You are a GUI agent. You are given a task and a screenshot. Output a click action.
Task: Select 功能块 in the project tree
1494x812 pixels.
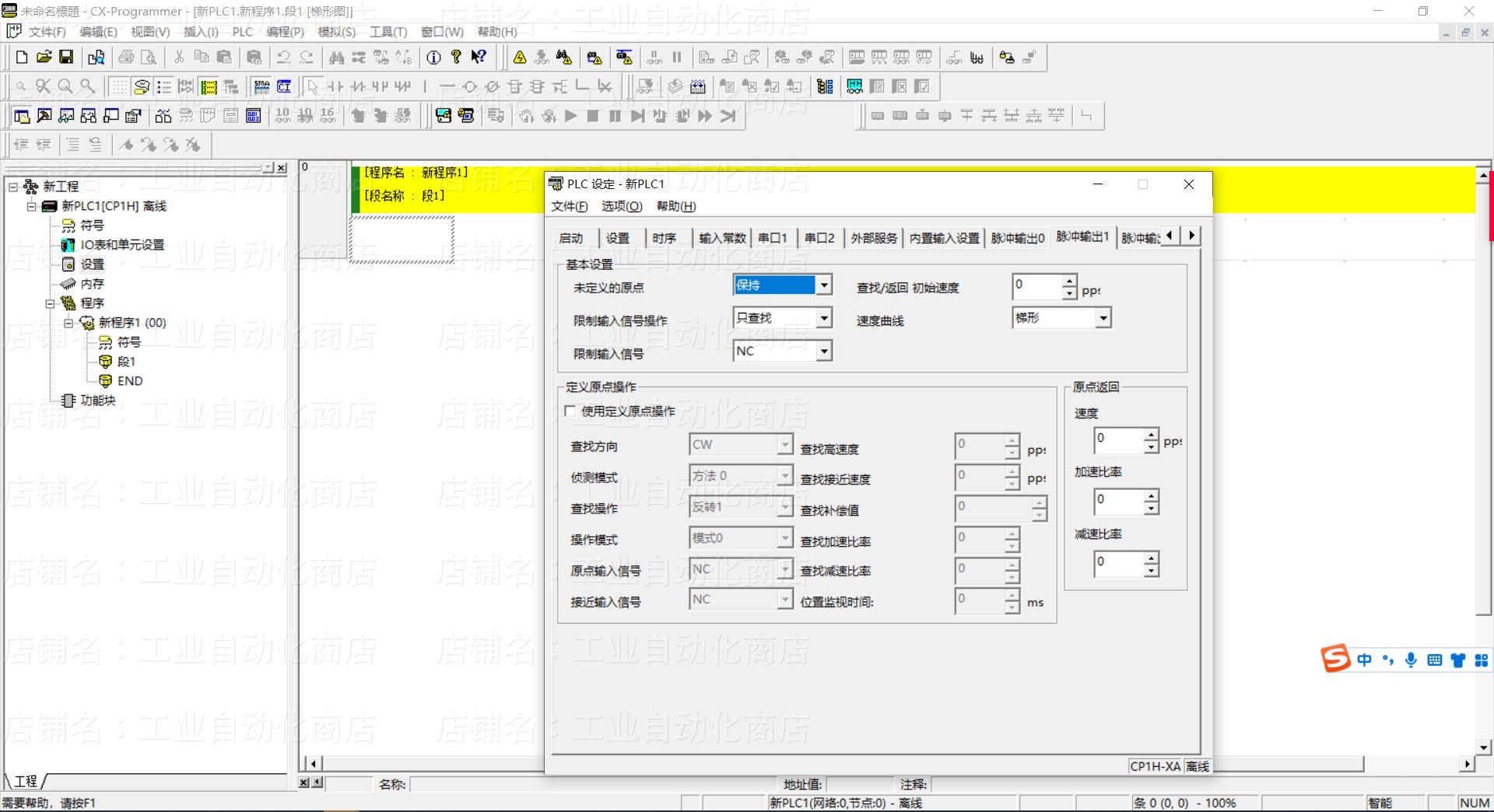point(98,401)
